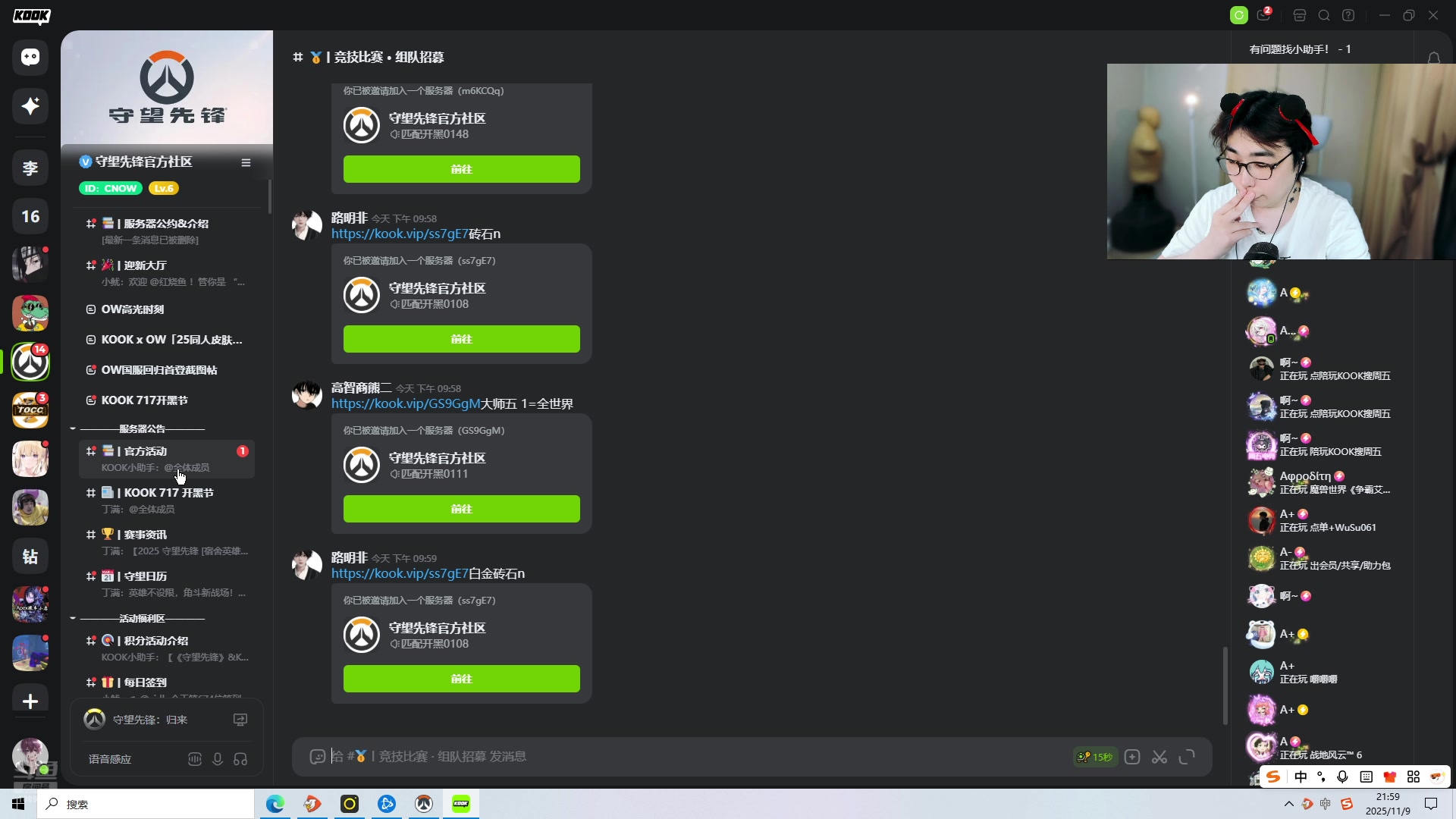Screen dimensions: 1456x819
Task: Toggle the voice waveform noise setting
Action: (x=195, y=759)
